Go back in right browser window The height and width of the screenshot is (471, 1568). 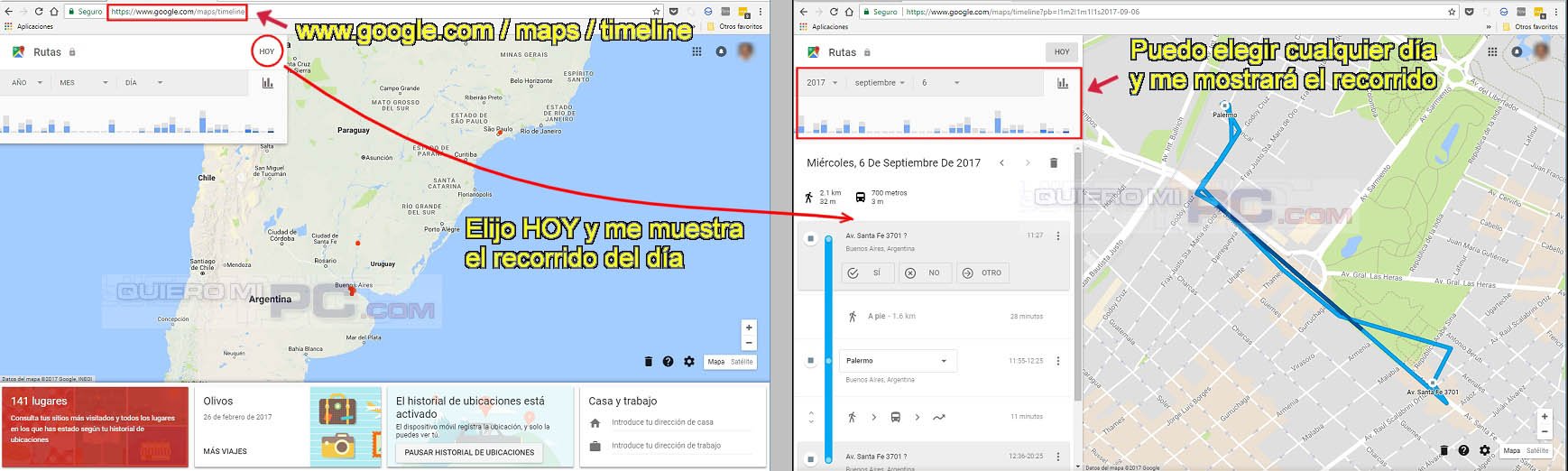805,12
